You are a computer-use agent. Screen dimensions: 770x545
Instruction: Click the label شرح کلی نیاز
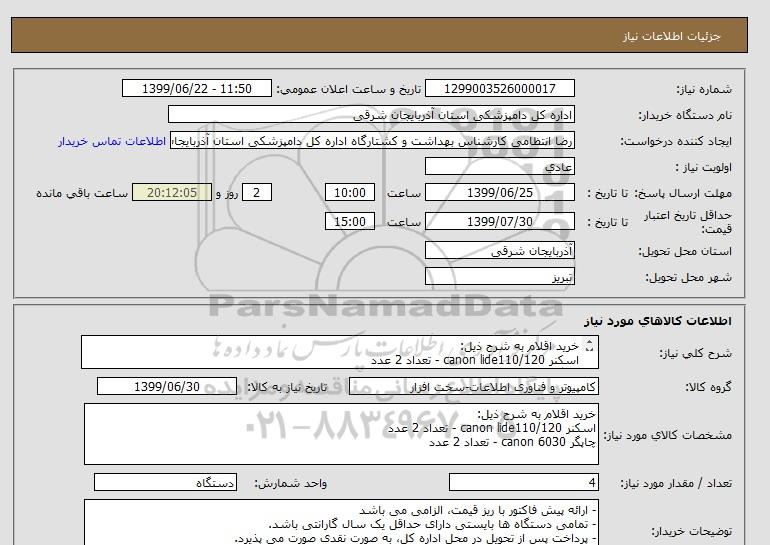[695, 353]
